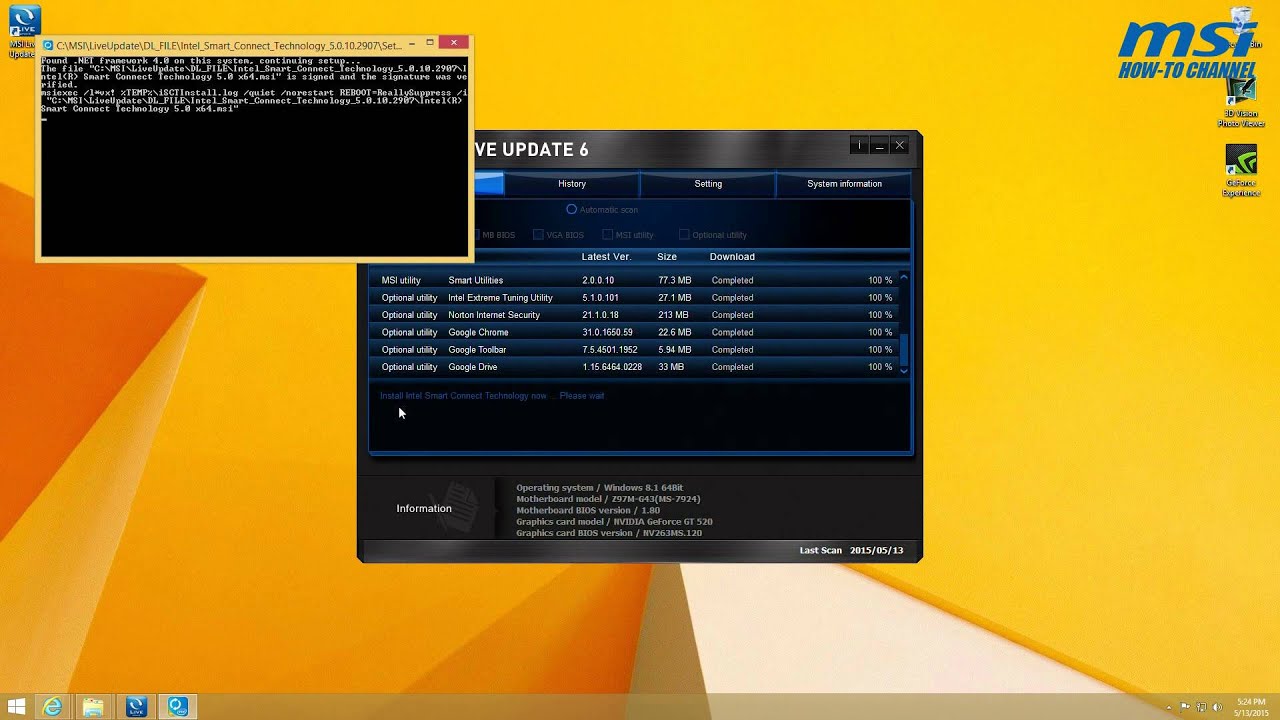Click the Motherboard model Z97M-G43 line
The height and width of the screenshot is (720, 1280).
tap(608, 499)
